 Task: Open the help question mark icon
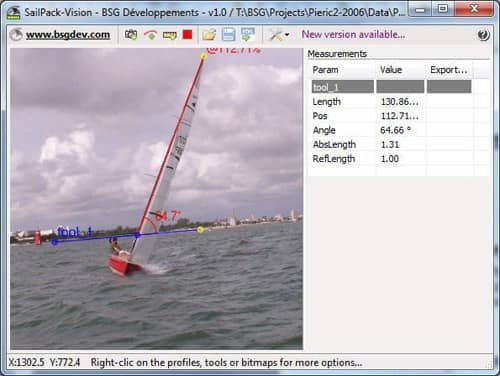(x=483, y=35)
